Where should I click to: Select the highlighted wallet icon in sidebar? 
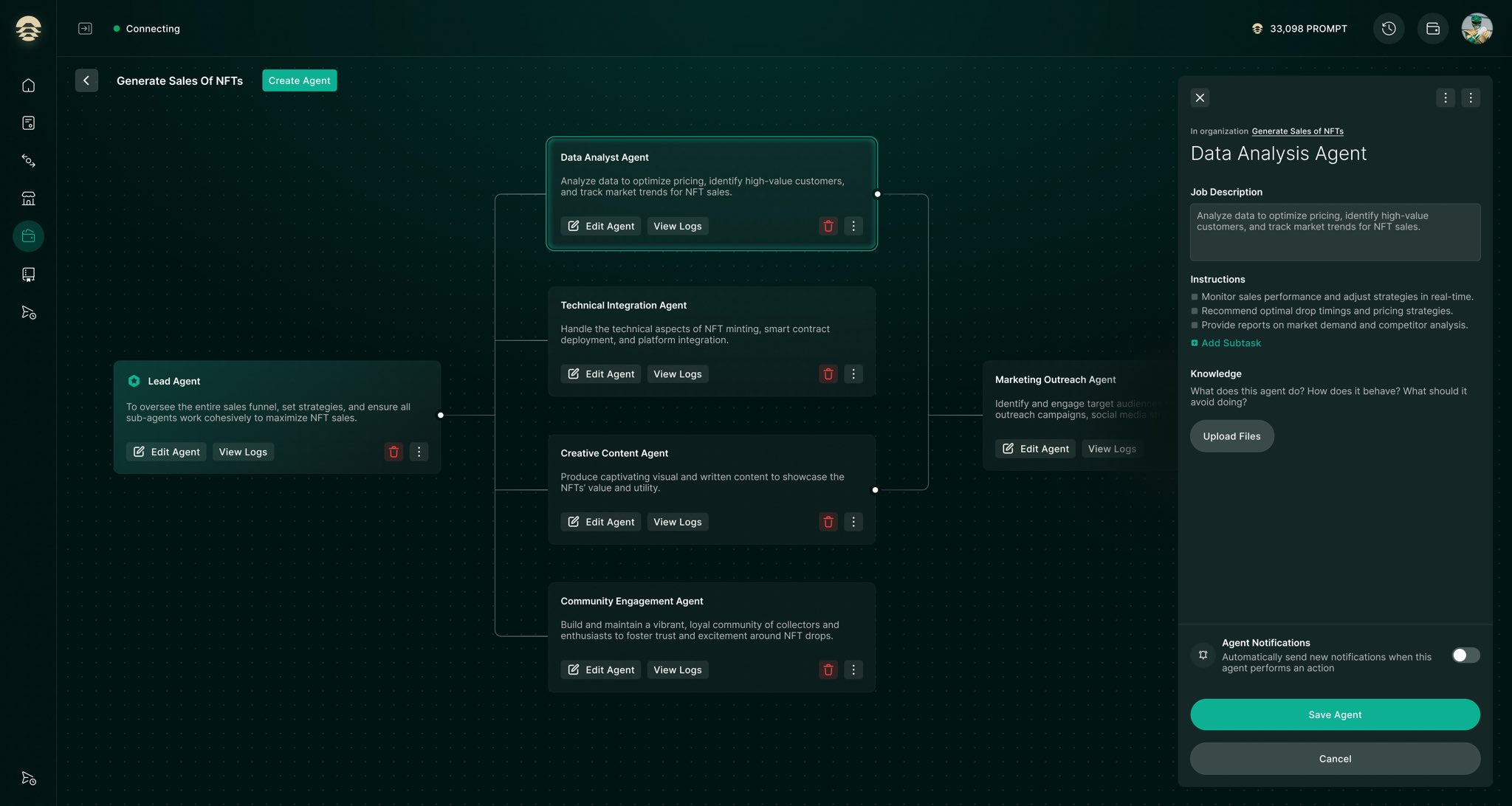28,236
